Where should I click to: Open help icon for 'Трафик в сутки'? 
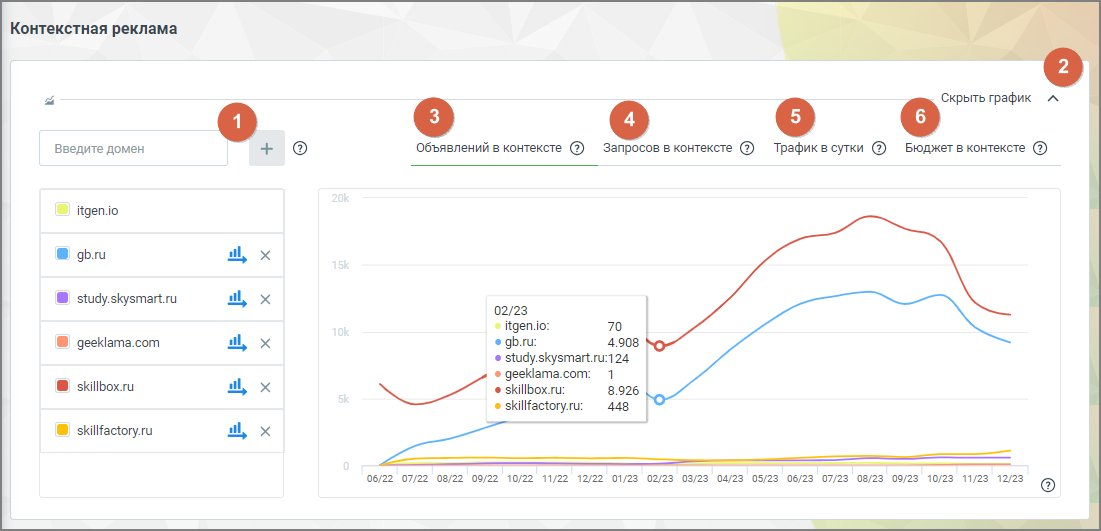(x=878, y=148)
